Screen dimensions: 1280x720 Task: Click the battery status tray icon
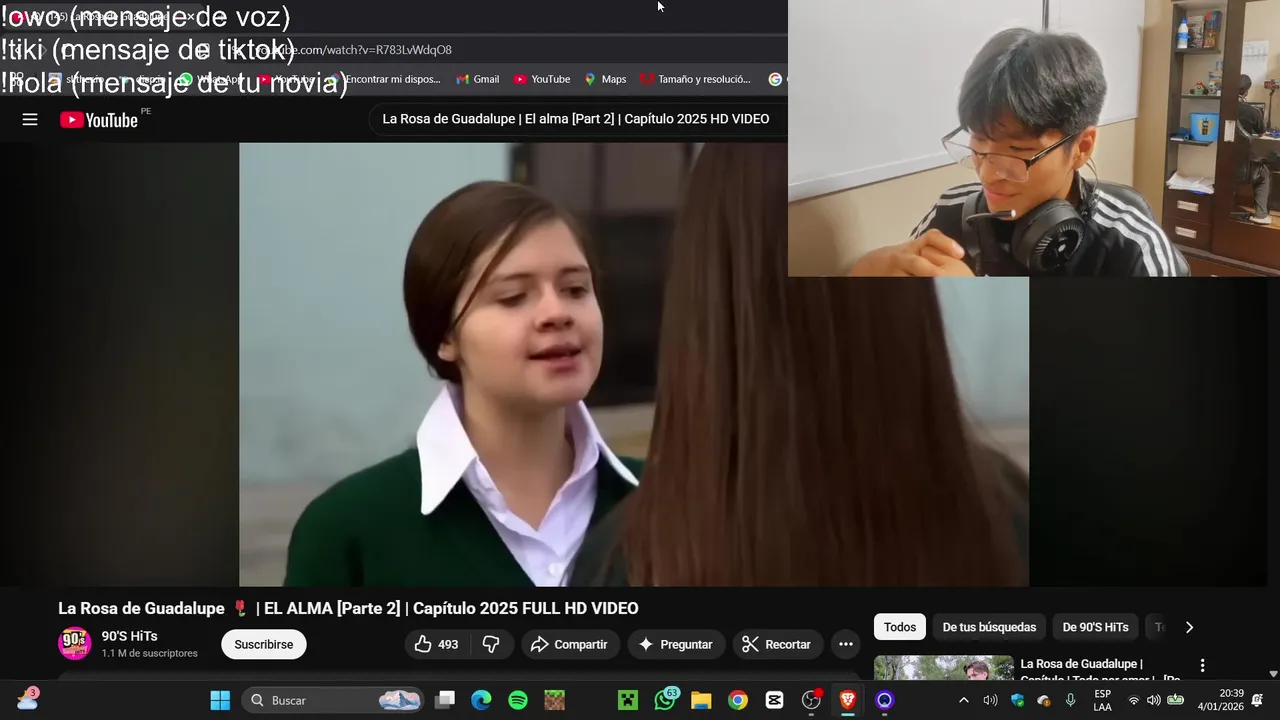pos(1175,700)
